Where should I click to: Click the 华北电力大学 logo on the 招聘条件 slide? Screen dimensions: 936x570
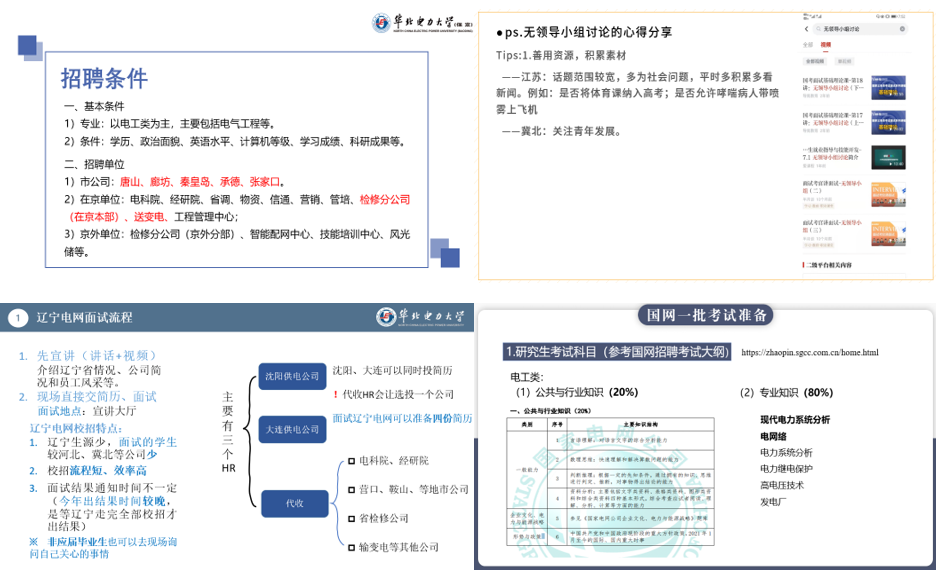pos(421,23)
